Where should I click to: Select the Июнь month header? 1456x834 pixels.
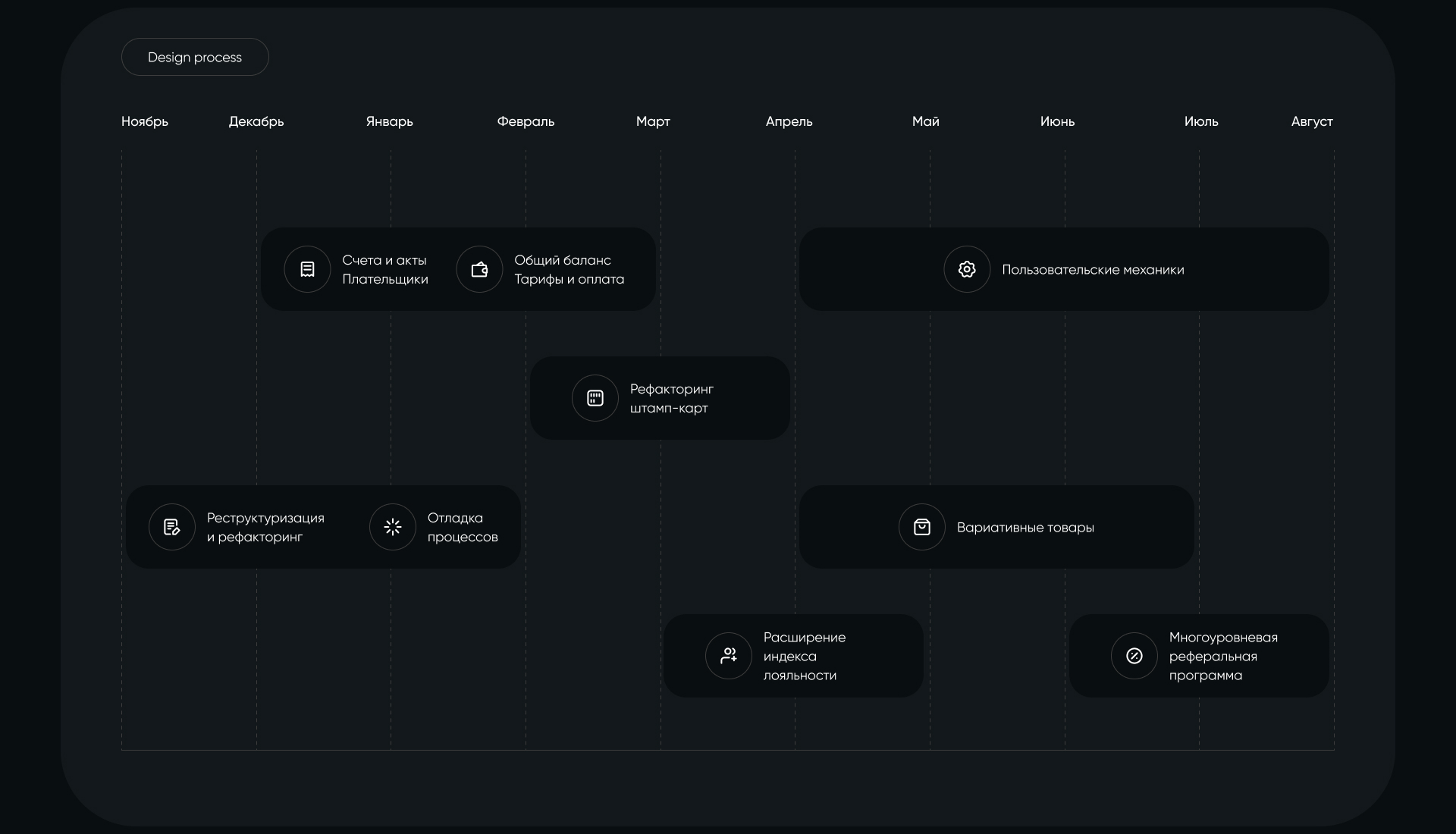tap(1057, 121)
